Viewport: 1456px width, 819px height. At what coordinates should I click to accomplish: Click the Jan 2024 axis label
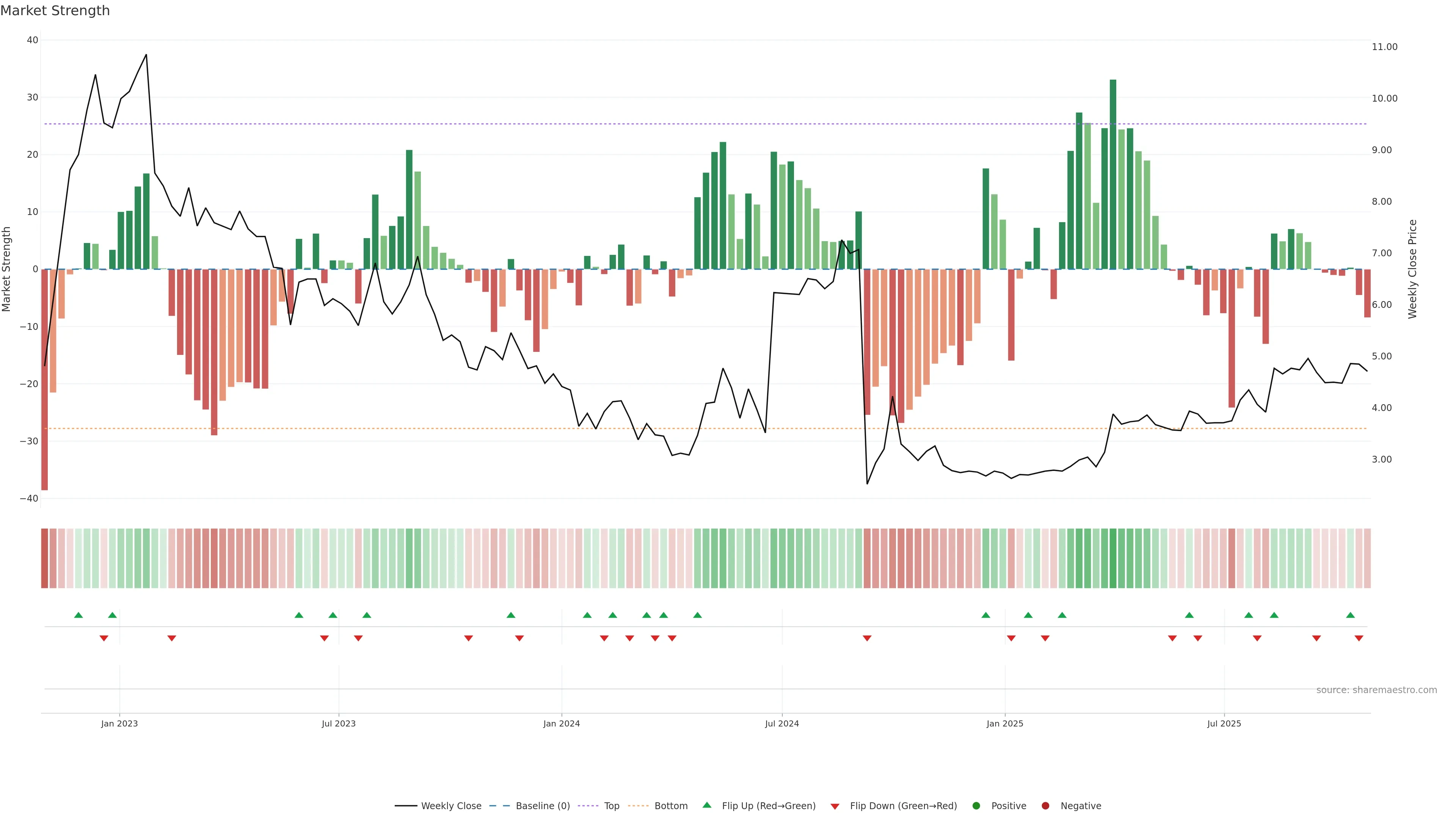[561, 723]
